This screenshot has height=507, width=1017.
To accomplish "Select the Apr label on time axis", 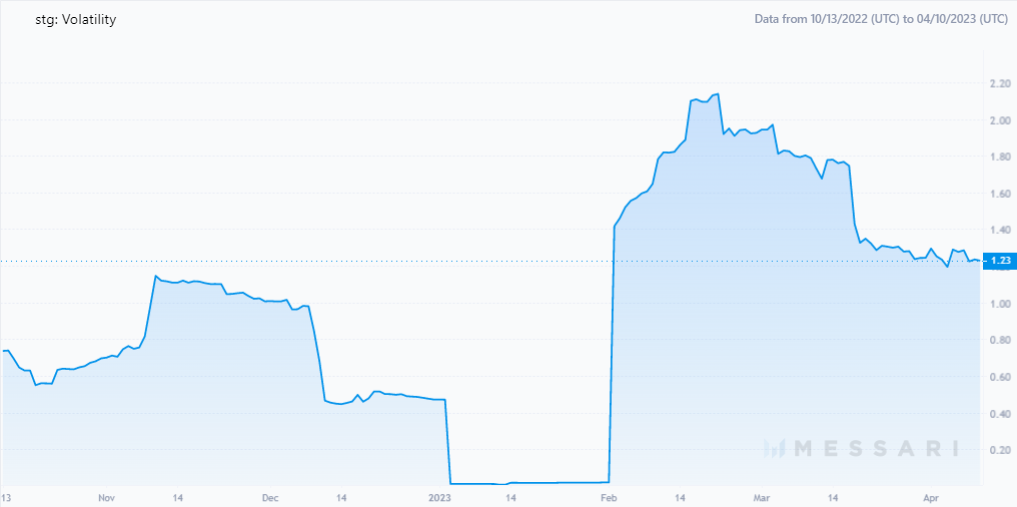I will click(x=933, y=498).
